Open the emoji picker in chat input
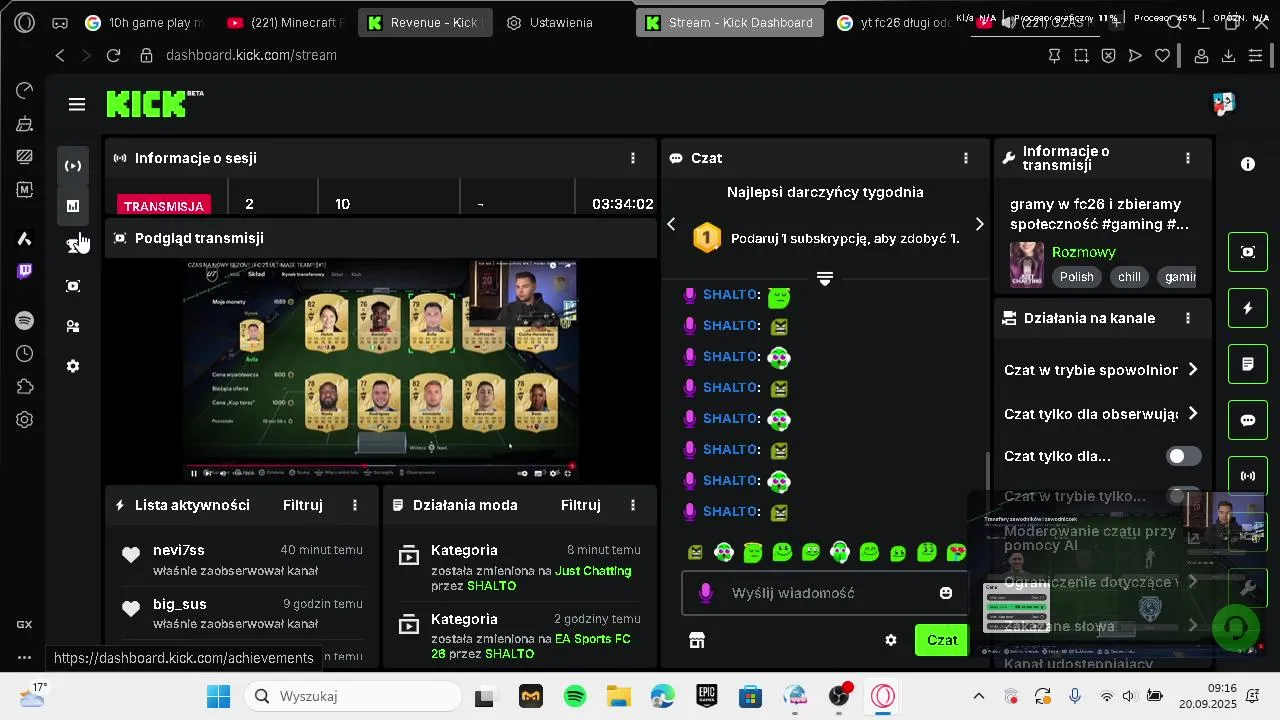1280x720 pixels. click(946, 593)
